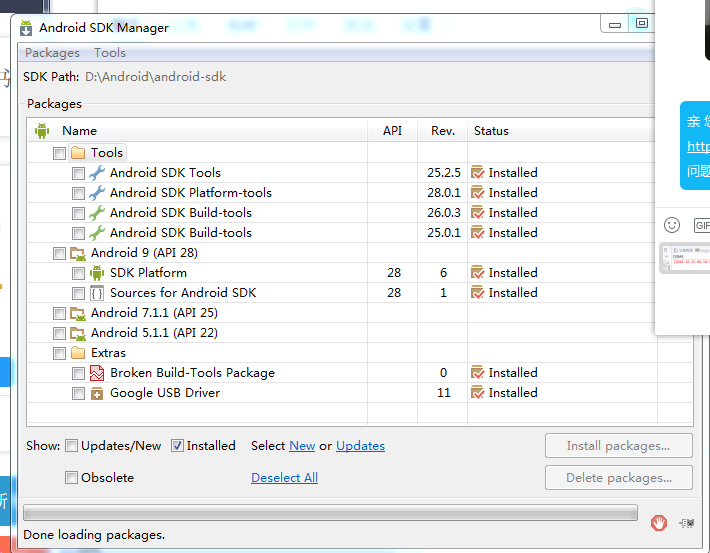Screen dimensions: 710x553
Task: Click the smiley emoji icon in chat window
Action: click(x=672, y=225)
